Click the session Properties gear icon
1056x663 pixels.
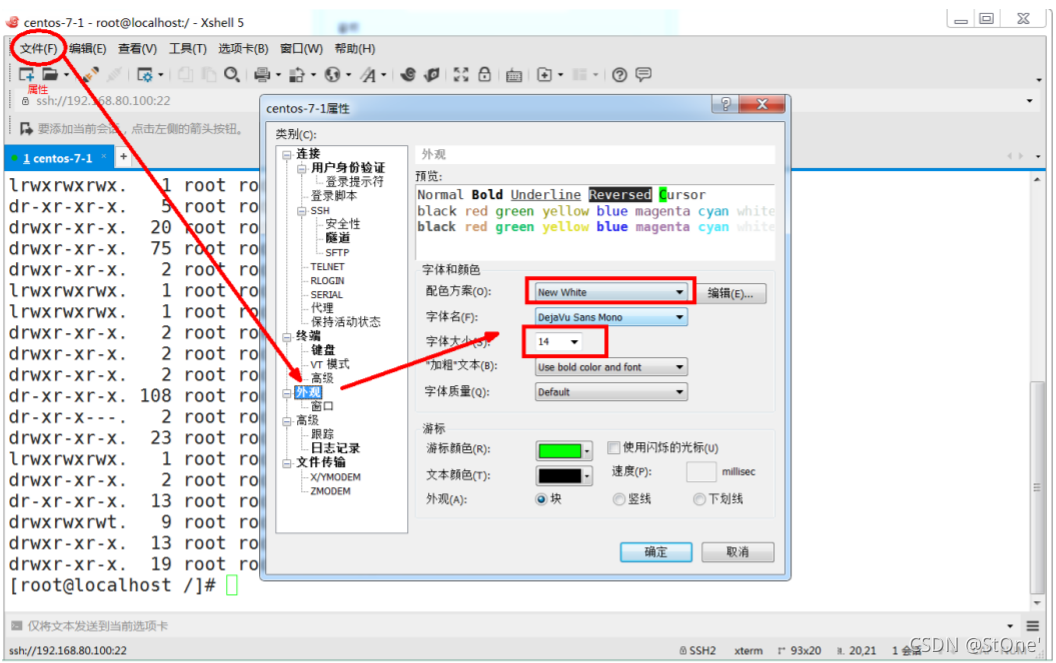click(145, 75)
